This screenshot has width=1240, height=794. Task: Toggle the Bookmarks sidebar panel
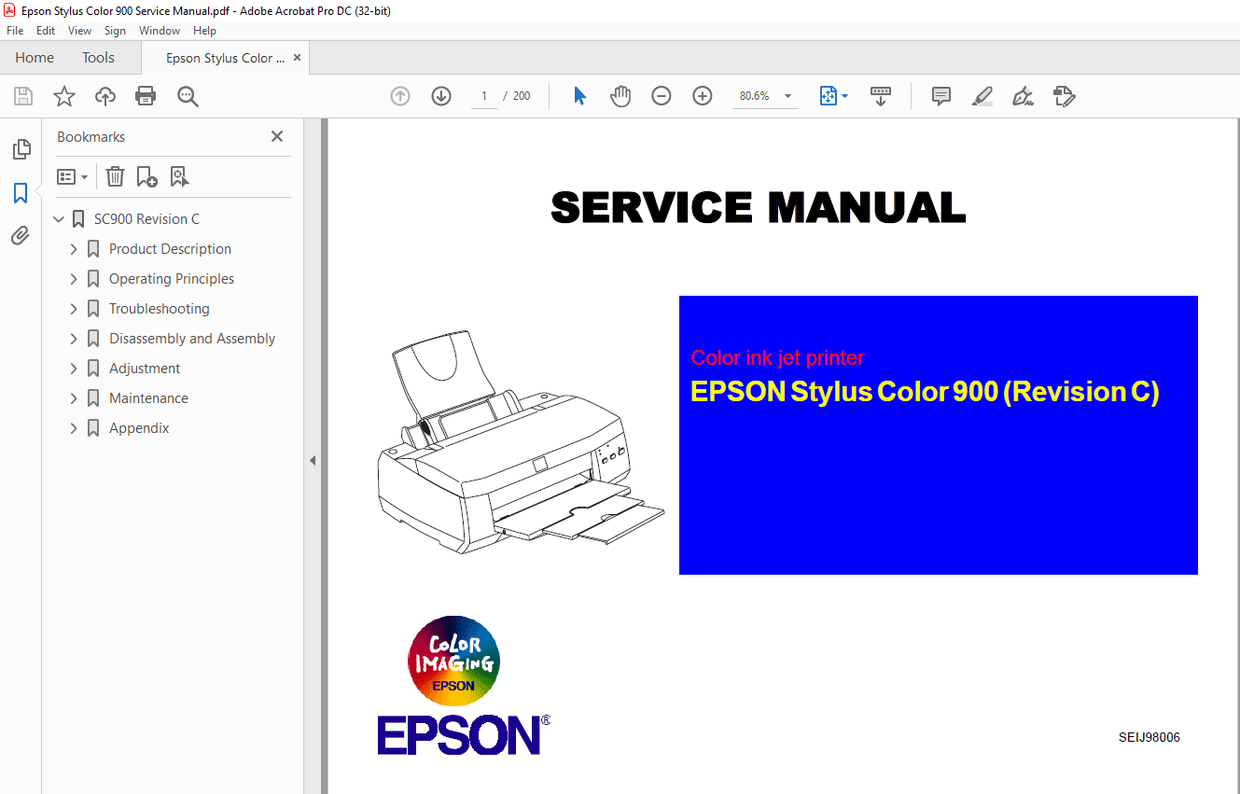tap(21, 192)
